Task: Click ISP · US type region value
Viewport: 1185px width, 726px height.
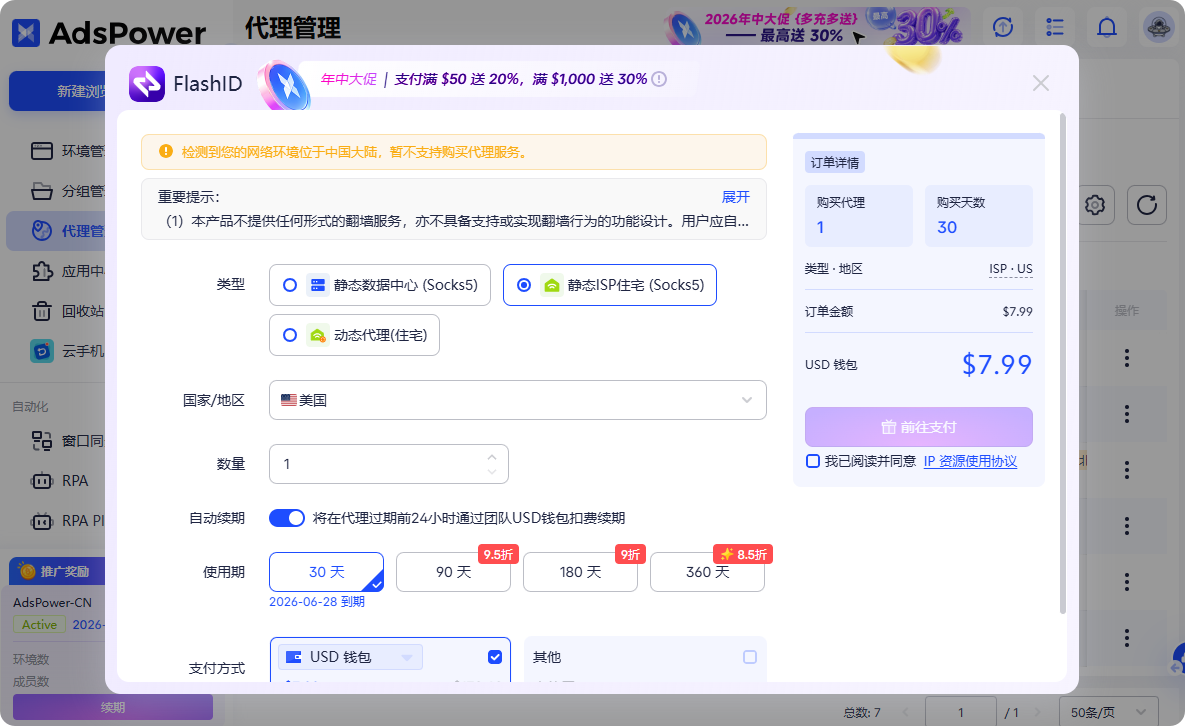Action: [1010, 269]
